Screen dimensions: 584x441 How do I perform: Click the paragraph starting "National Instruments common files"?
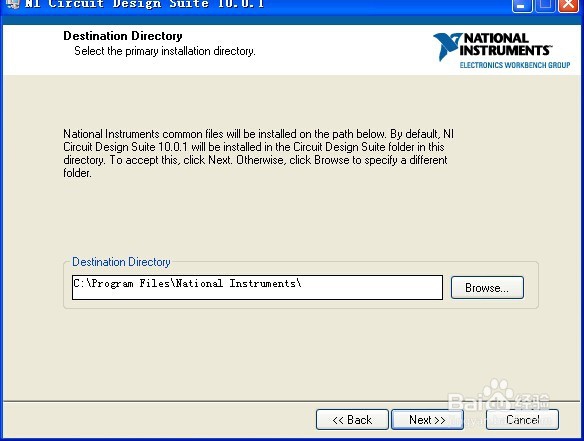(258, 153)
